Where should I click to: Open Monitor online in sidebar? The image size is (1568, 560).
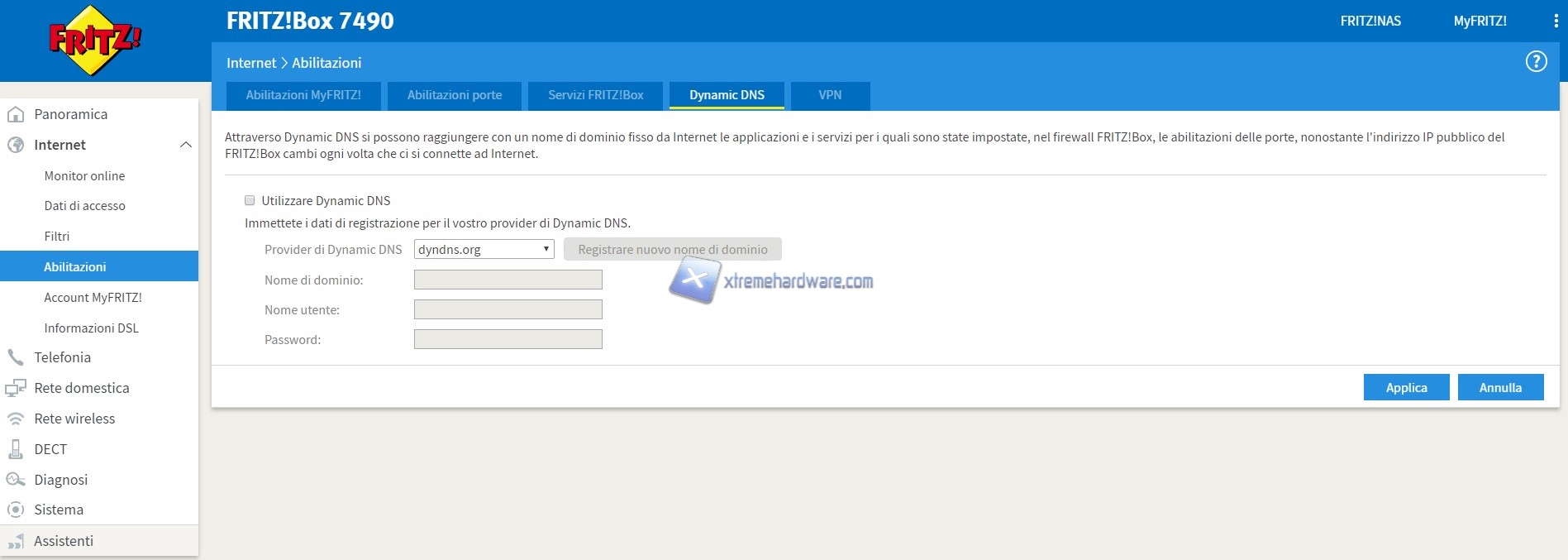84,175
